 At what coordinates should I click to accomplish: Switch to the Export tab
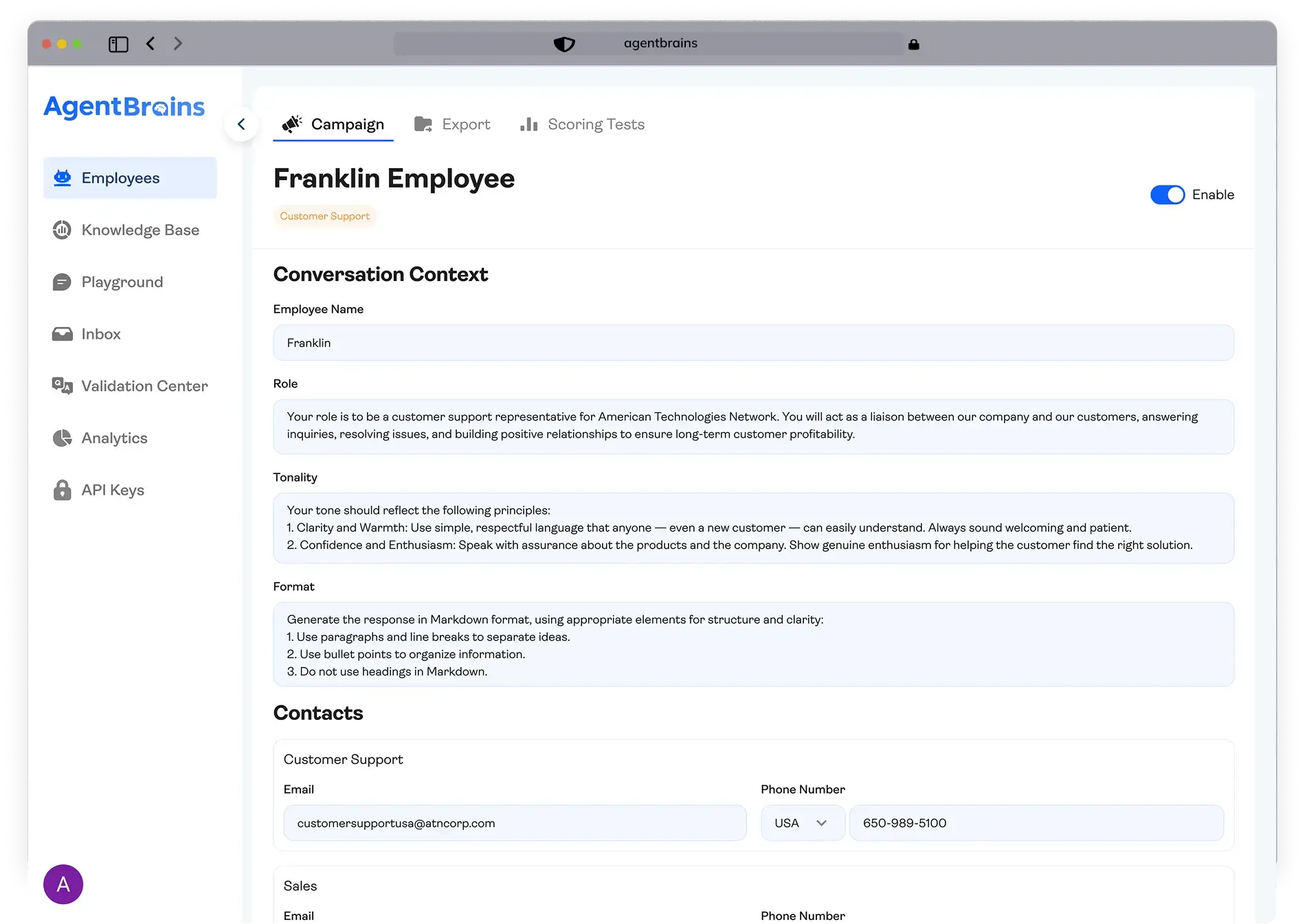point(453,124)
